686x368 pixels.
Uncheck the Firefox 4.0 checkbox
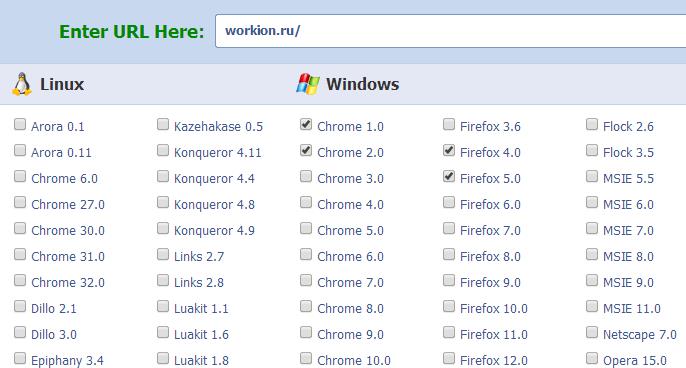click(x=449, y=151)
